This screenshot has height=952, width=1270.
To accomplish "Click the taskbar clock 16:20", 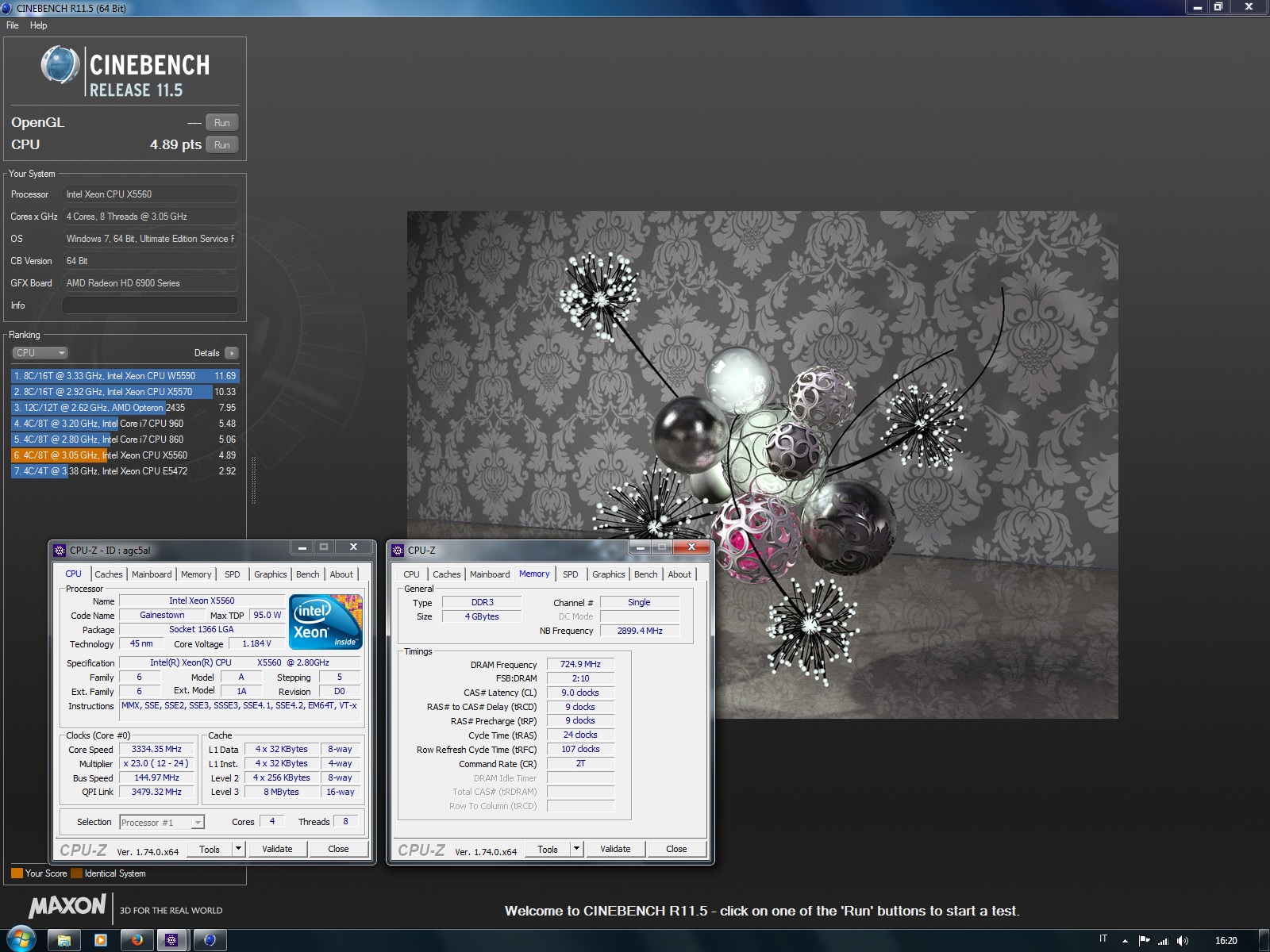I will pos(1226,940).
